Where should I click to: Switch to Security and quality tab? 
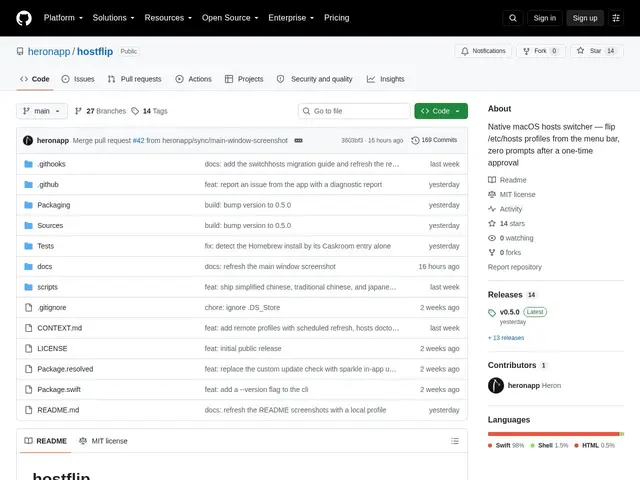click(314, 79)
